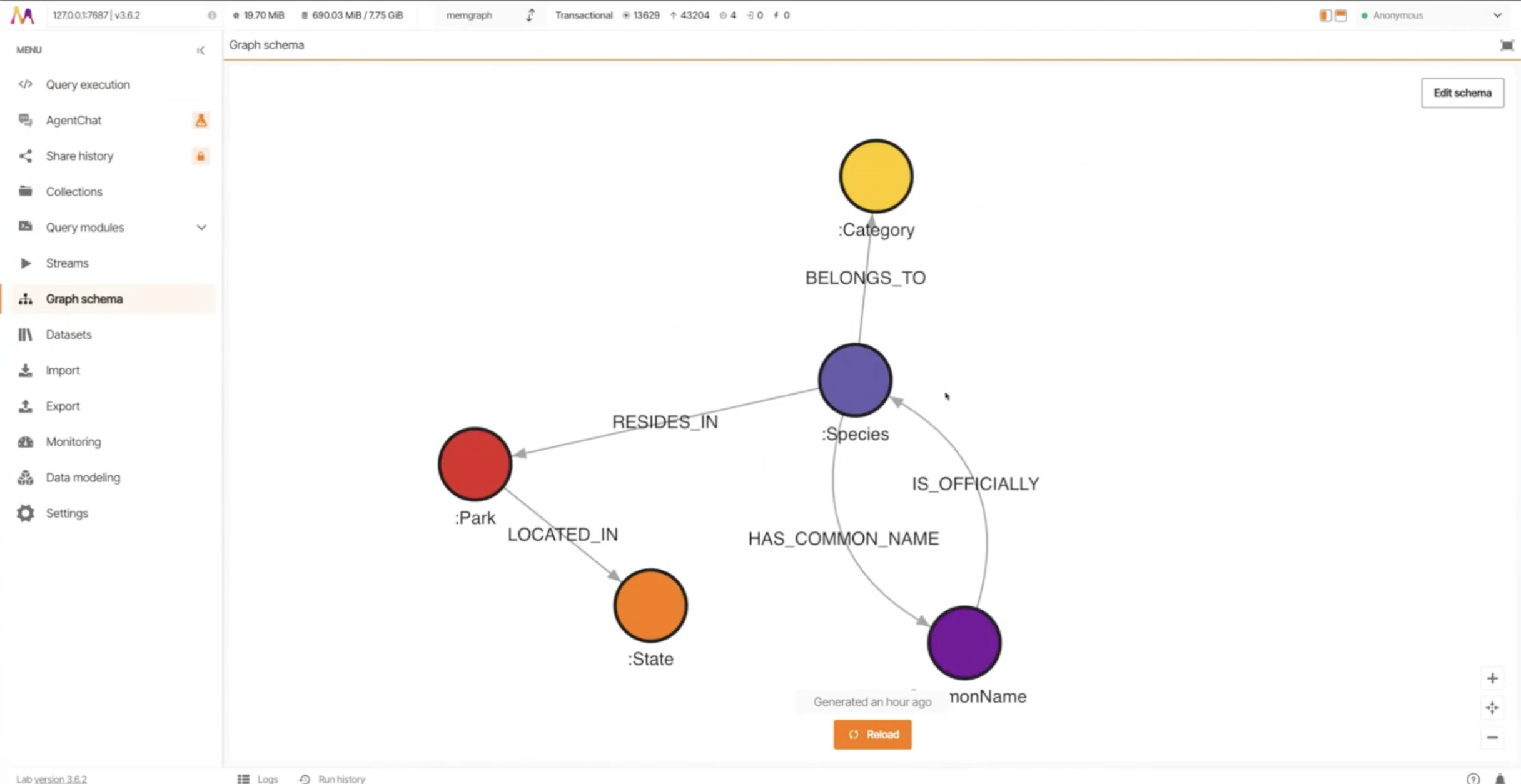The image size is (1521, 784).
Task: Select the purple Species node
Action: click(x=854, y=379)
